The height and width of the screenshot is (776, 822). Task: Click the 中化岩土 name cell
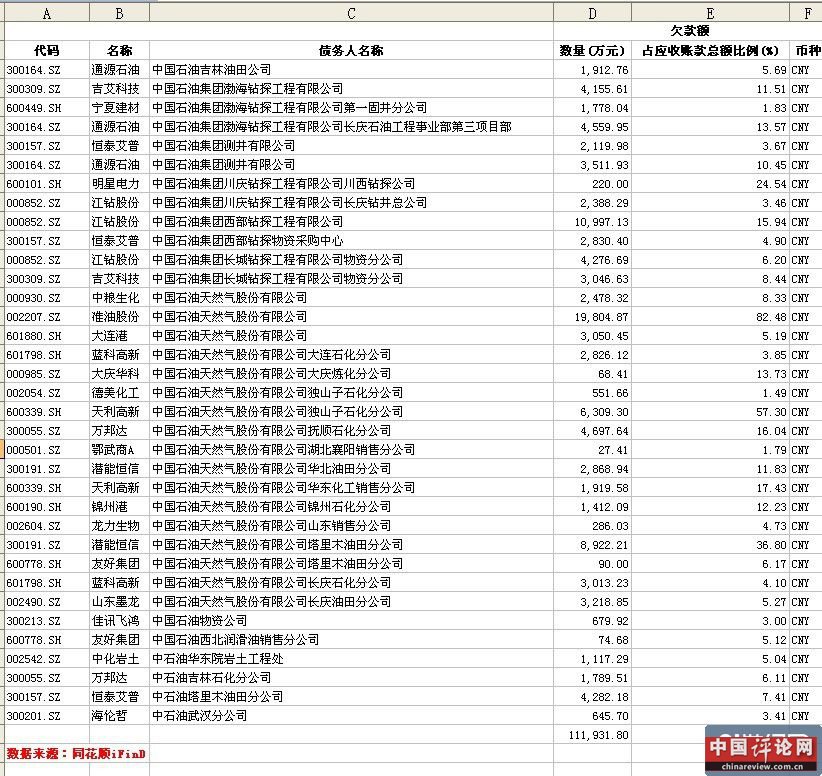click(x=120, y=659)
